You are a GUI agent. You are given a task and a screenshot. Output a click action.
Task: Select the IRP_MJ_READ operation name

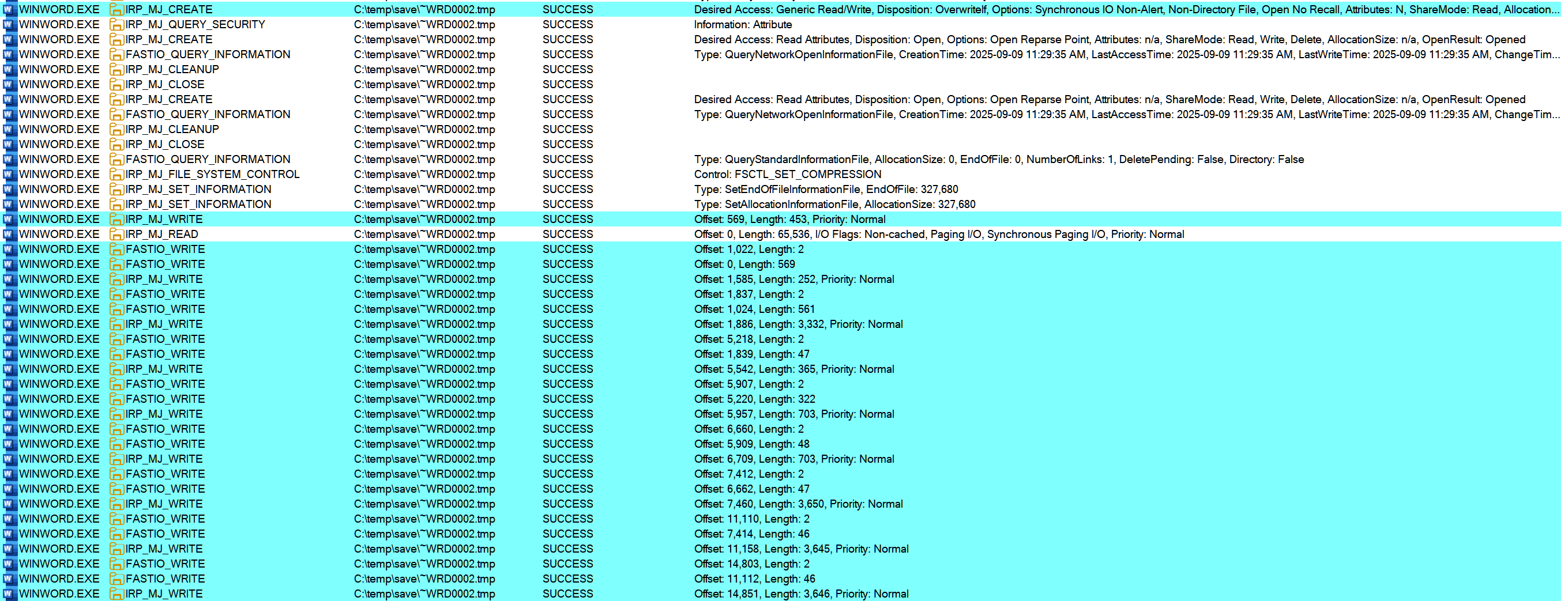(161, 234)
